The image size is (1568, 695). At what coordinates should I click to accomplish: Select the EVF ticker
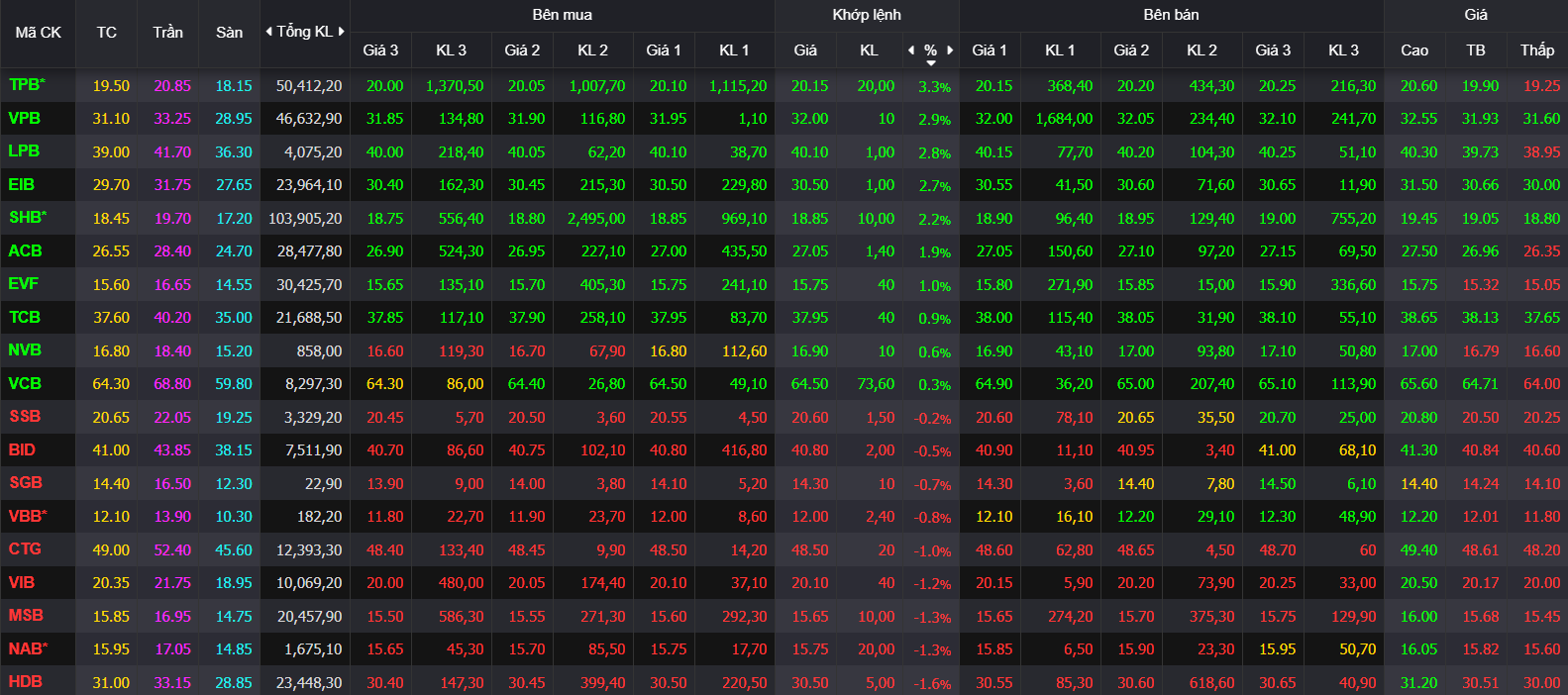click(24, 284)
